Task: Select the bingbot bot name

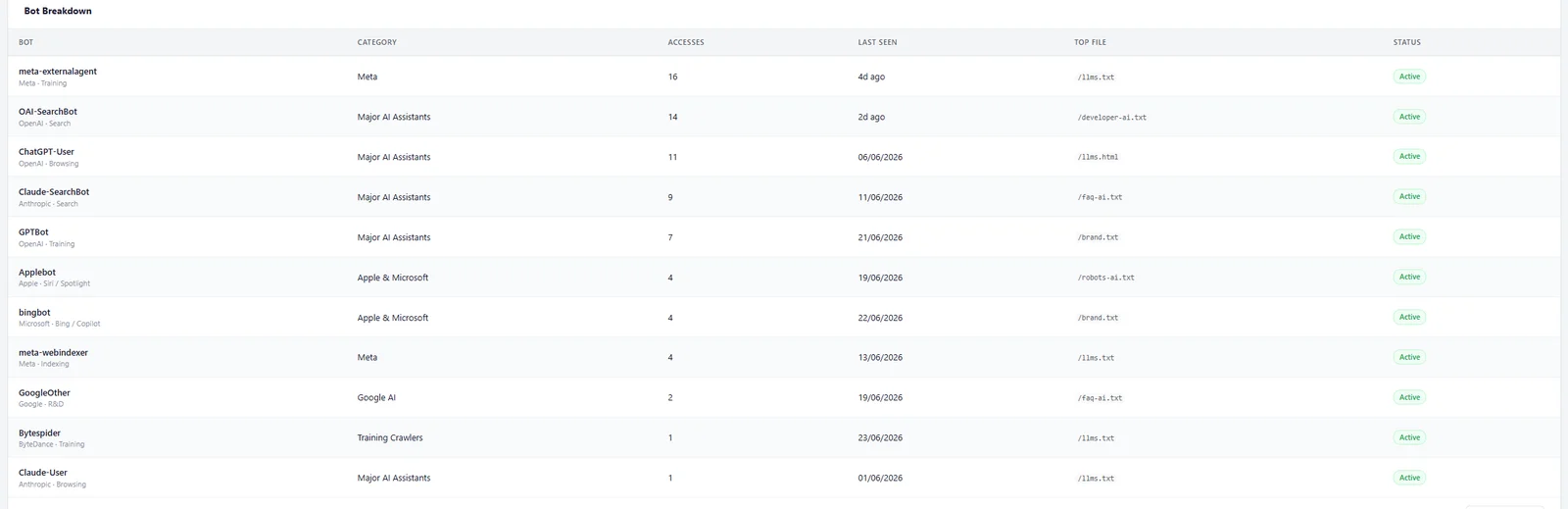Action: coord(34,313)
